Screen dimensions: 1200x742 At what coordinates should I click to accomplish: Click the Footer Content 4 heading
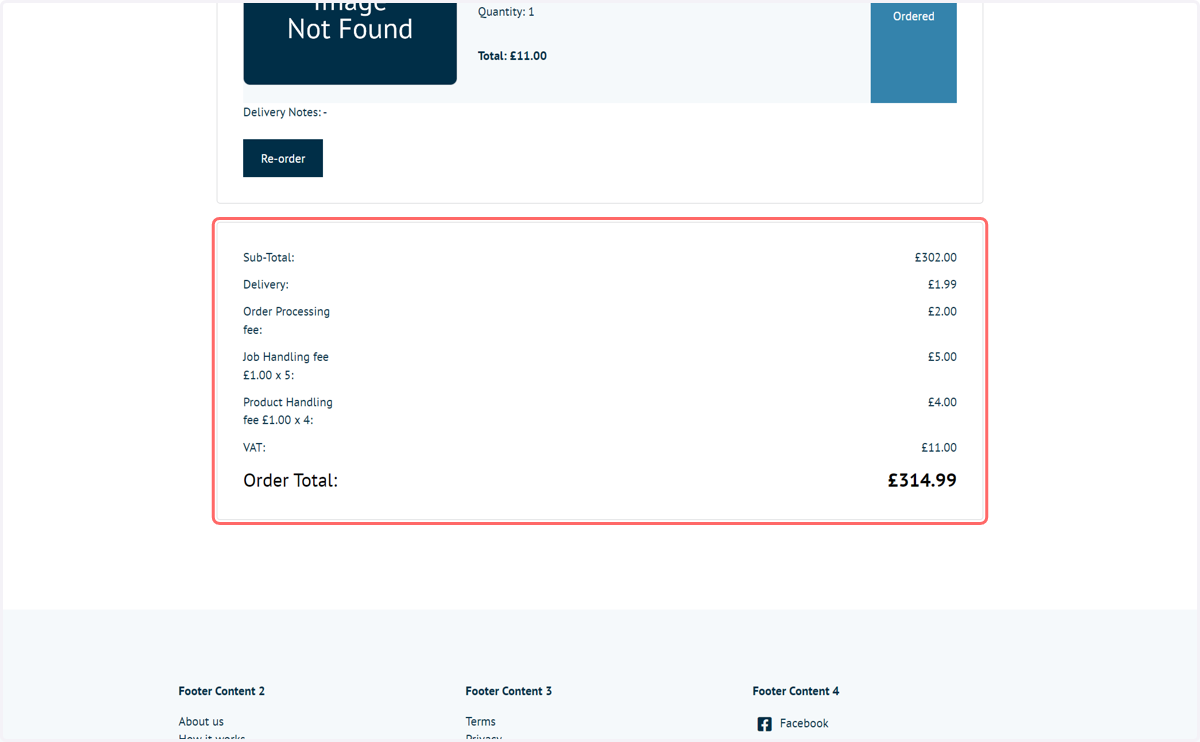796,691
